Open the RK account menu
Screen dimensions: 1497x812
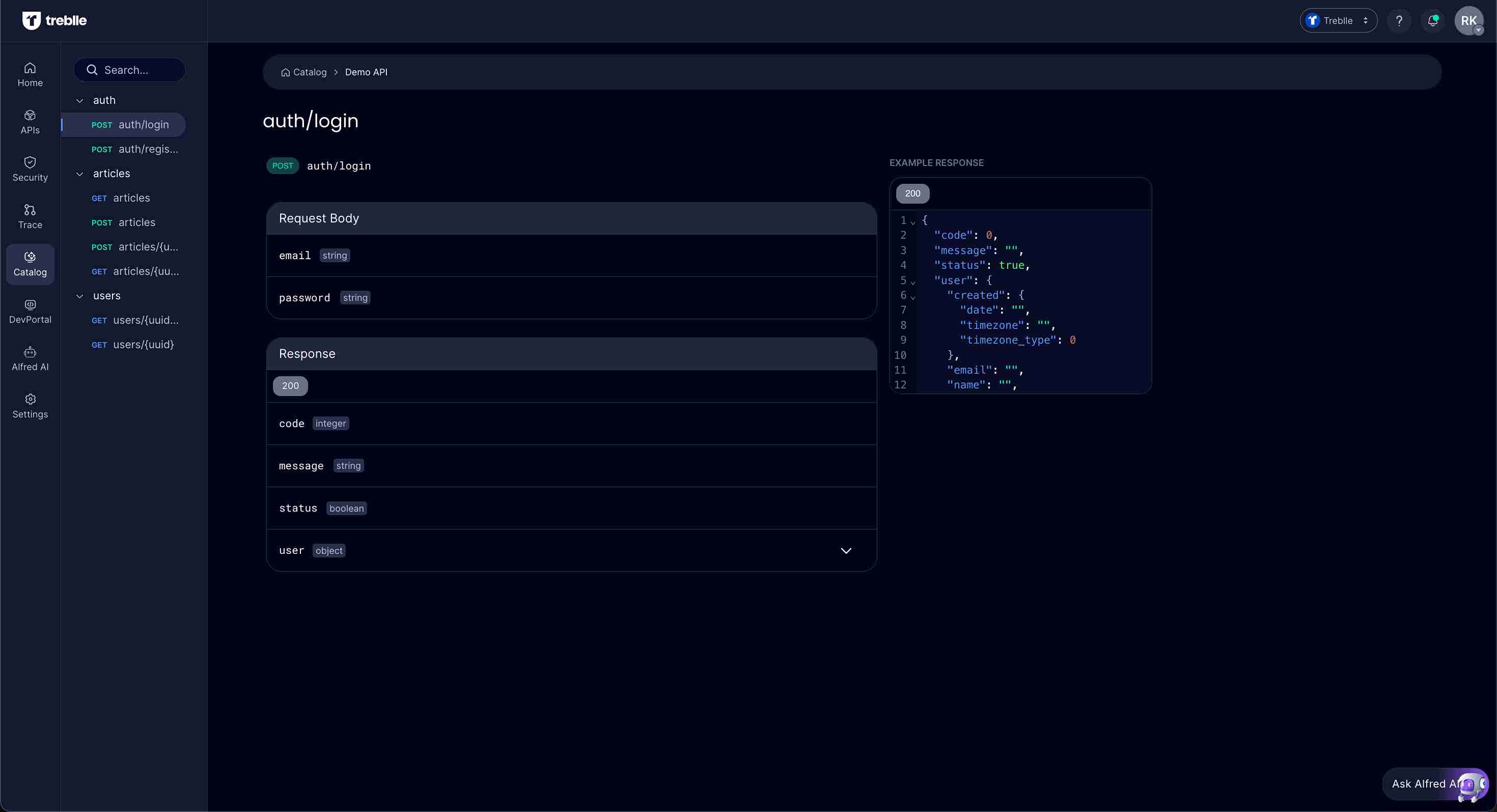(x=1469, y=20)
